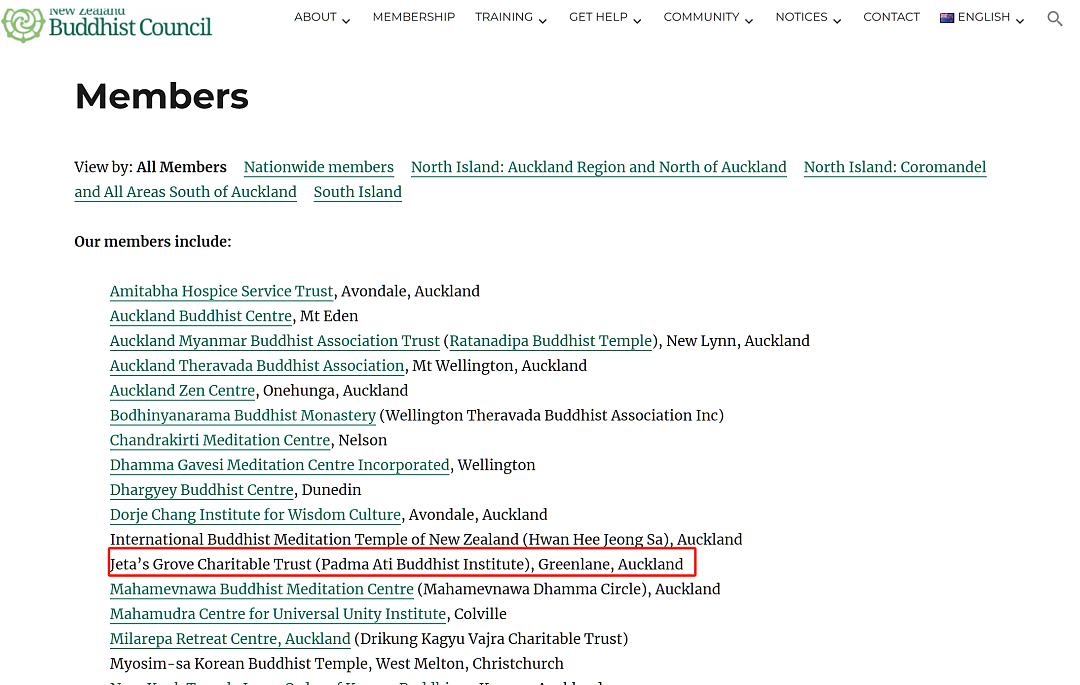
Task: View South Island members
Action: click(x=357, y=192)
